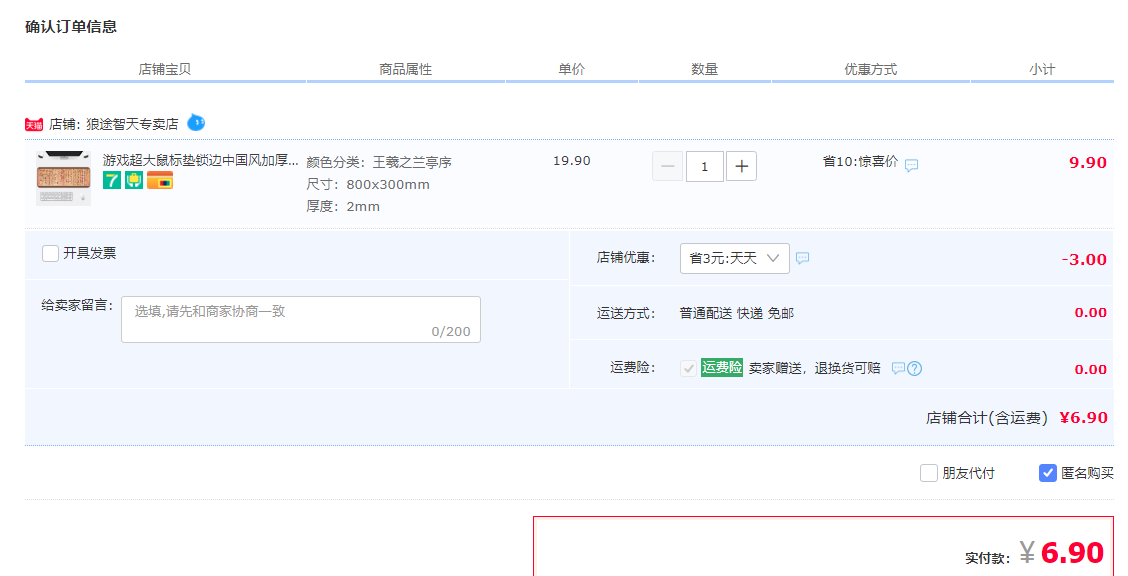Open the blue Wangwang chat icon
Viewport: 1128px width, 576px height.
tap(196, 123)
